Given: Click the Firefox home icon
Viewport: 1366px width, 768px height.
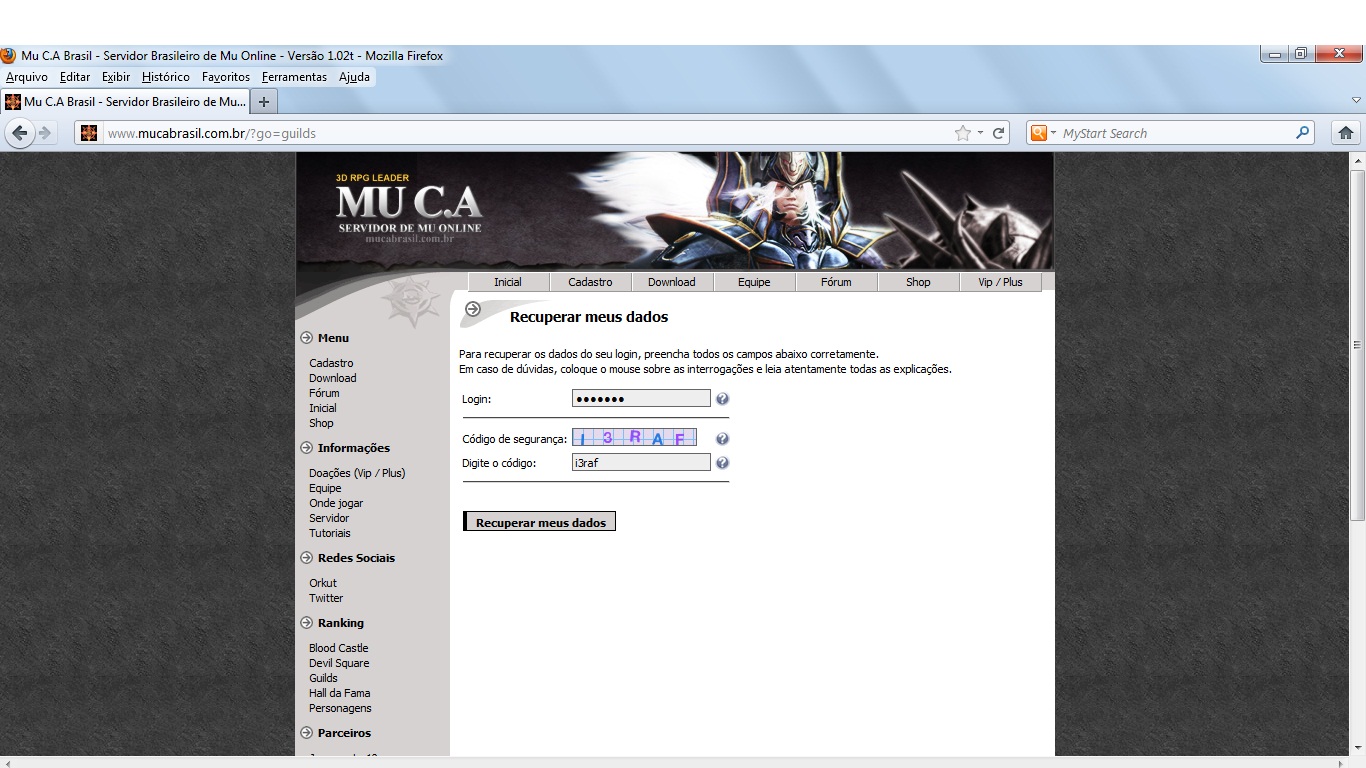Looking at the screenshot, I should click(1346, 133).
